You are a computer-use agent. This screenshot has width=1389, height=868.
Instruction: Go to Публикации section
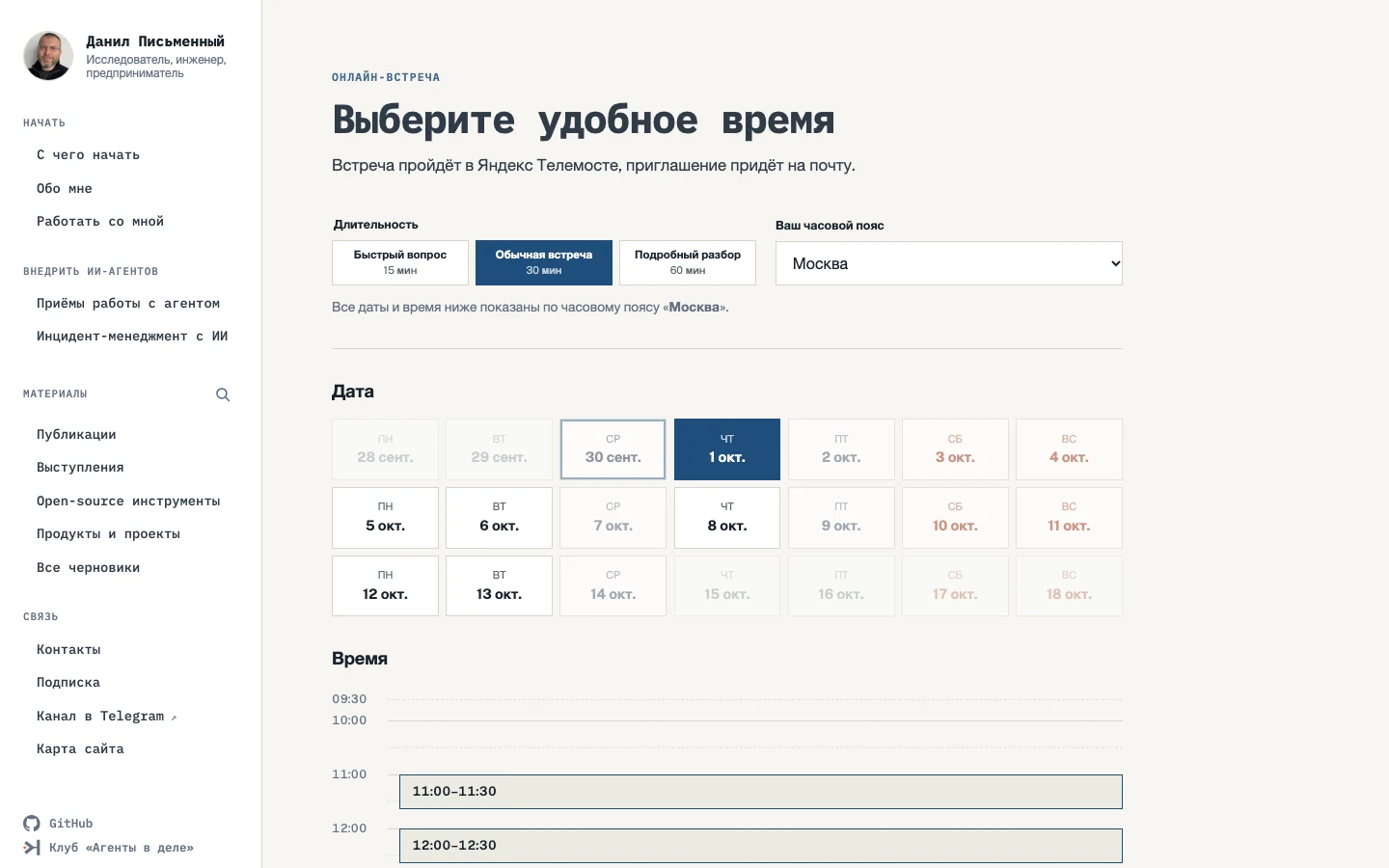[76, 435]
